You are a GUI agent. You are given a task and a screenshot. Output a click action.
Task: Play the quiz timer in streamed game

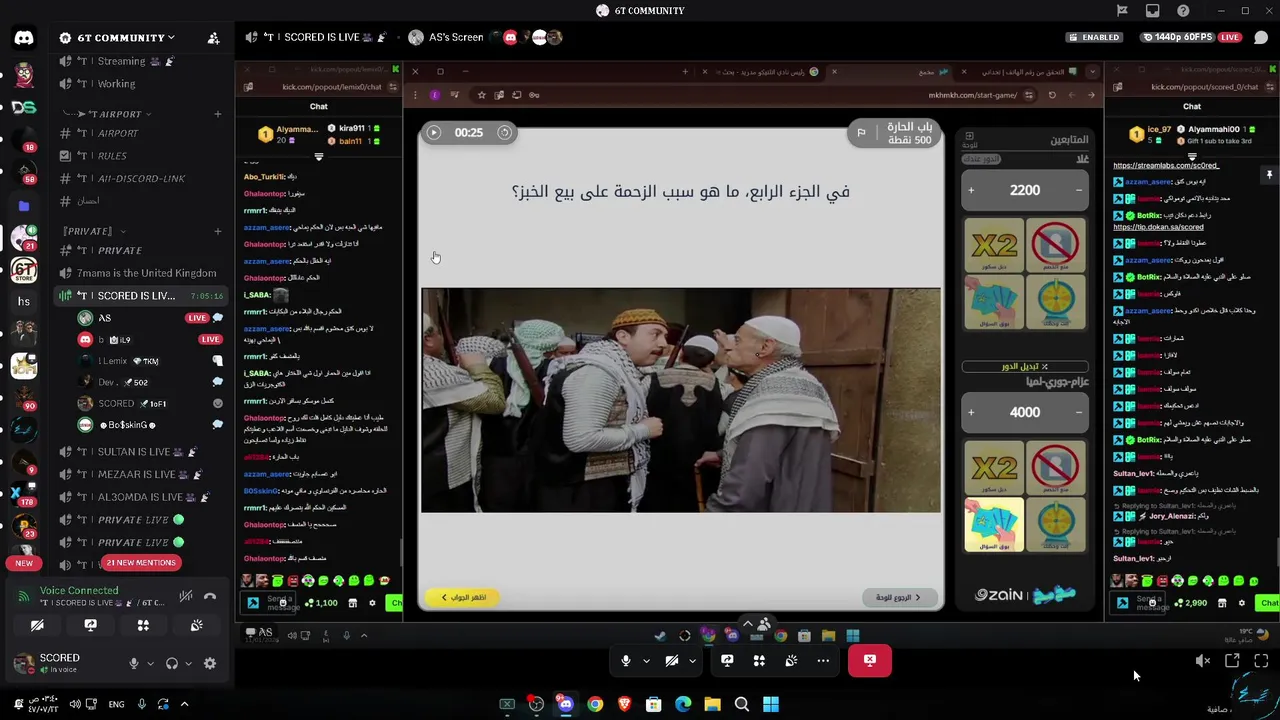click(x=433, y=132)
